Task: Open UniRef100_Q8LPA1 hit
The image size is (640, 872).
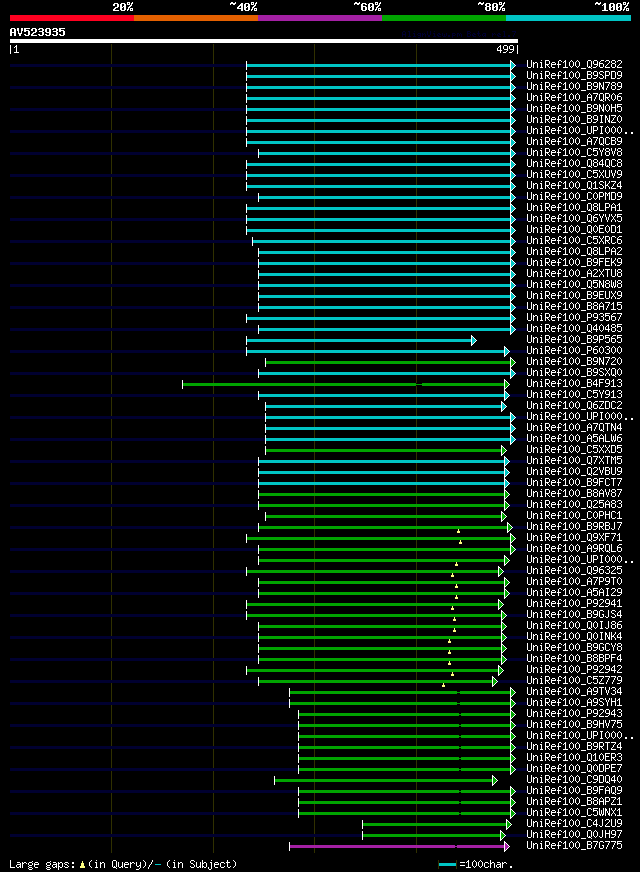Action: 574,207
